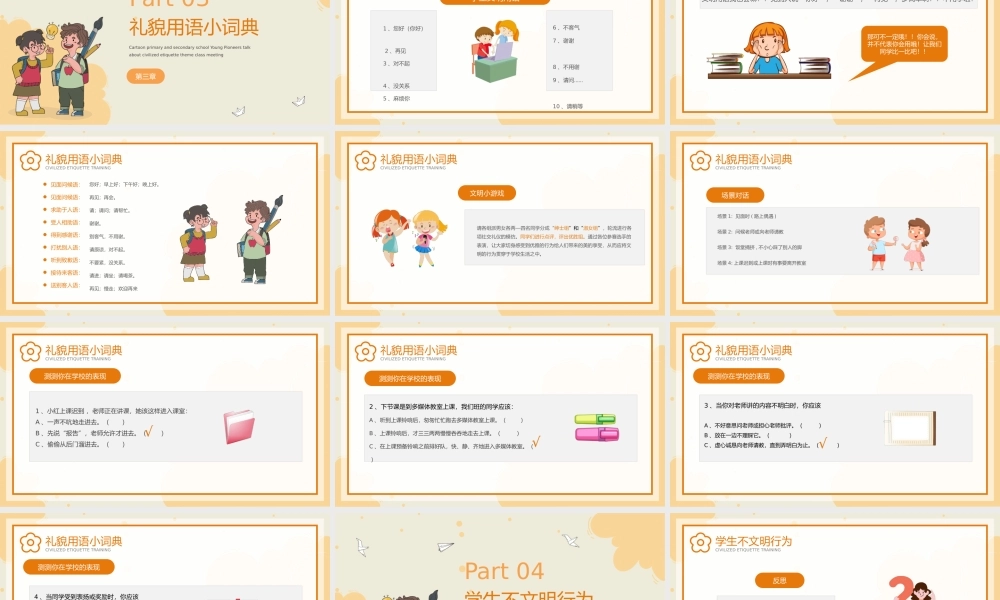Click the orange checkmark beside option B of question 1

click(x=149, y=432)
